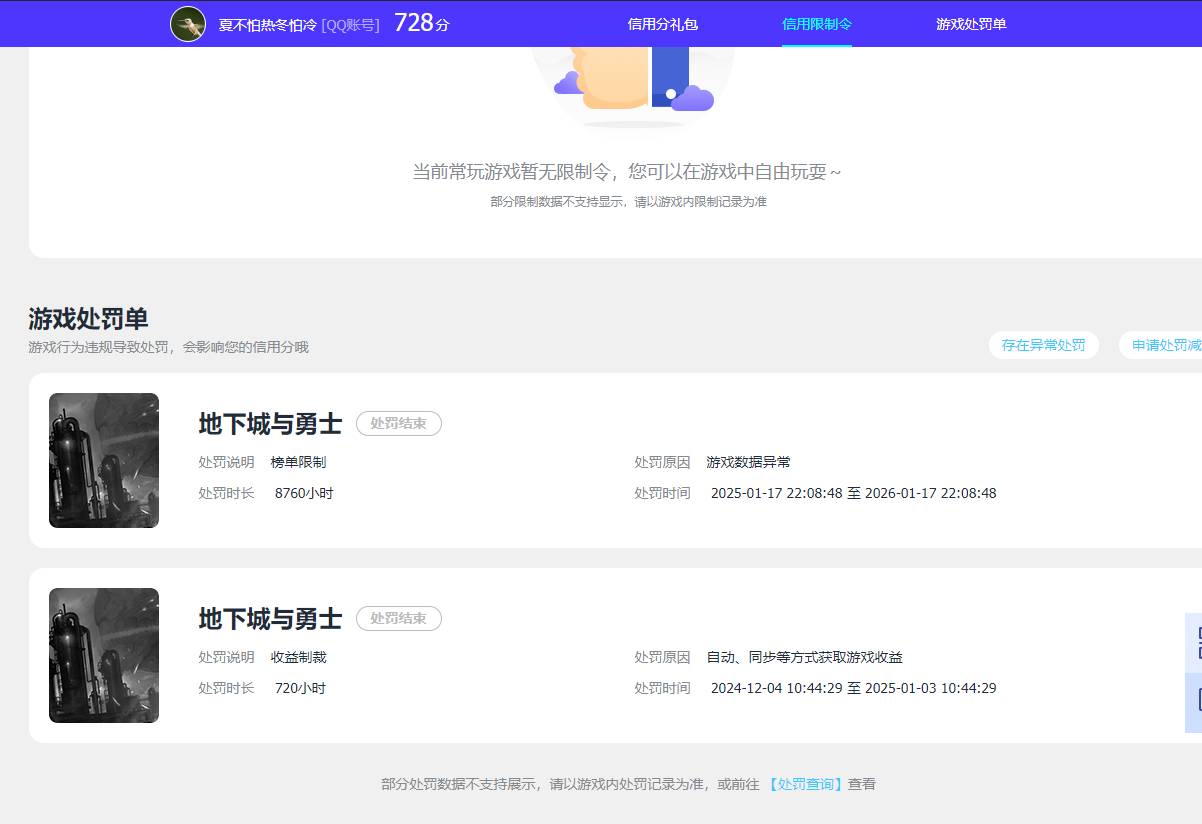The height and width of the screenshot is (824, 1202).
Task: Switch to the 游戏处罚单 tab
Action: [969, 23]
